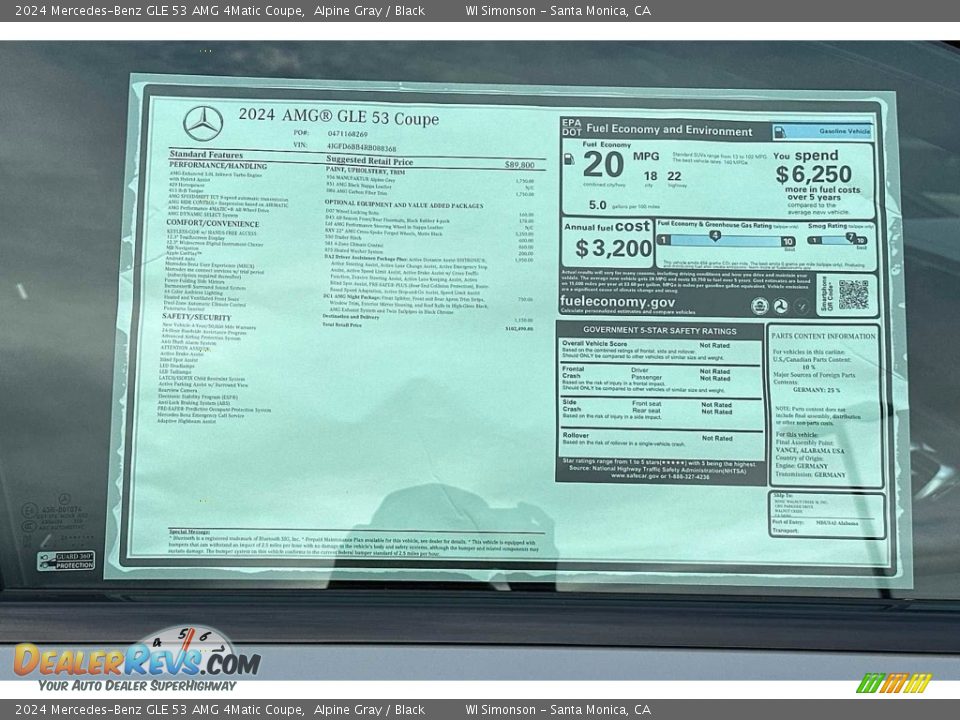The image size is (960, 720).
Task: Click 'PARTS CONTENT INFORMATION' heading
Action: [x=823, y=336]
